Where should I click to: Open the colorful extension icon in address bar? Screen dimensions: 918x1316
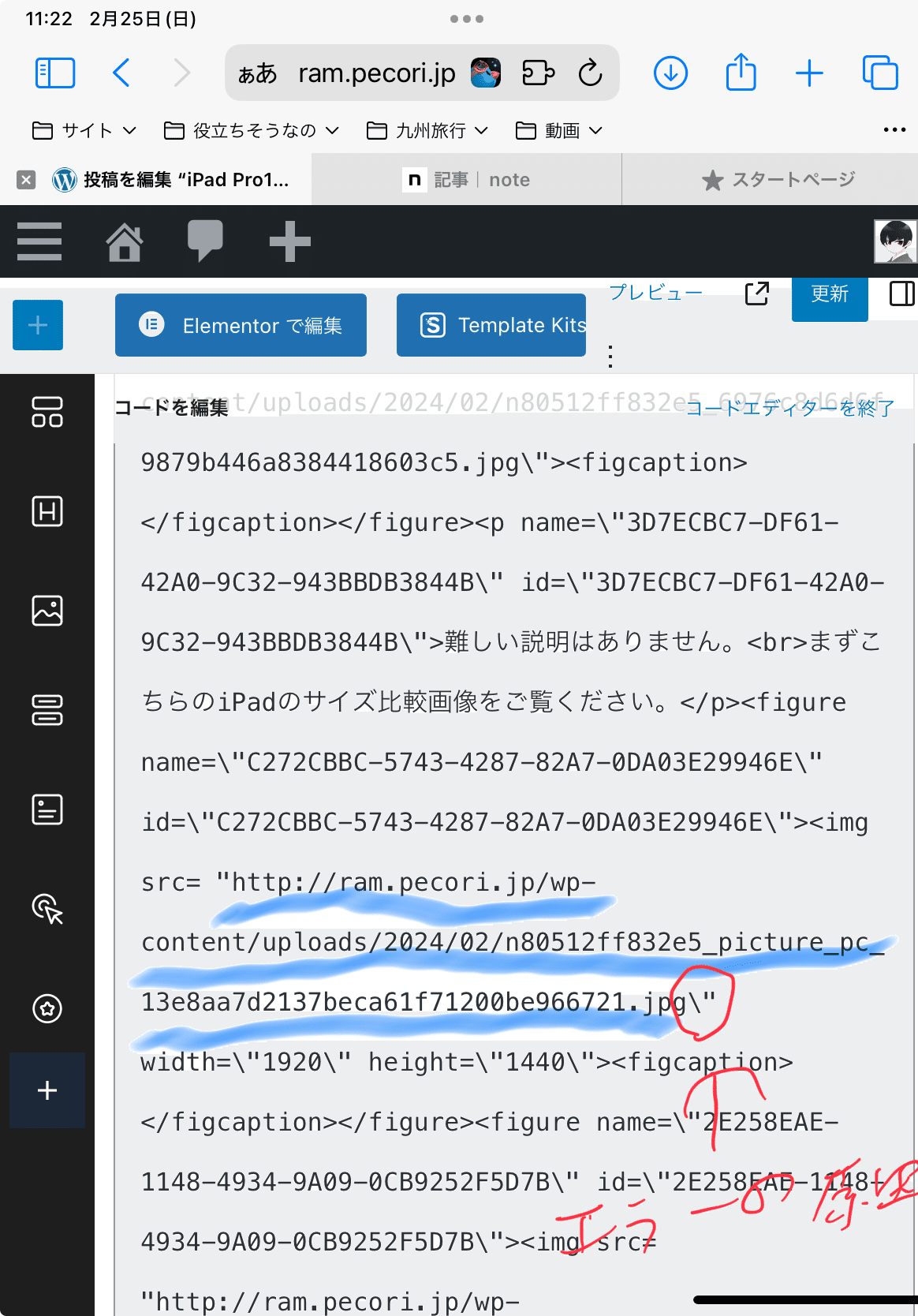coord(486,73)
